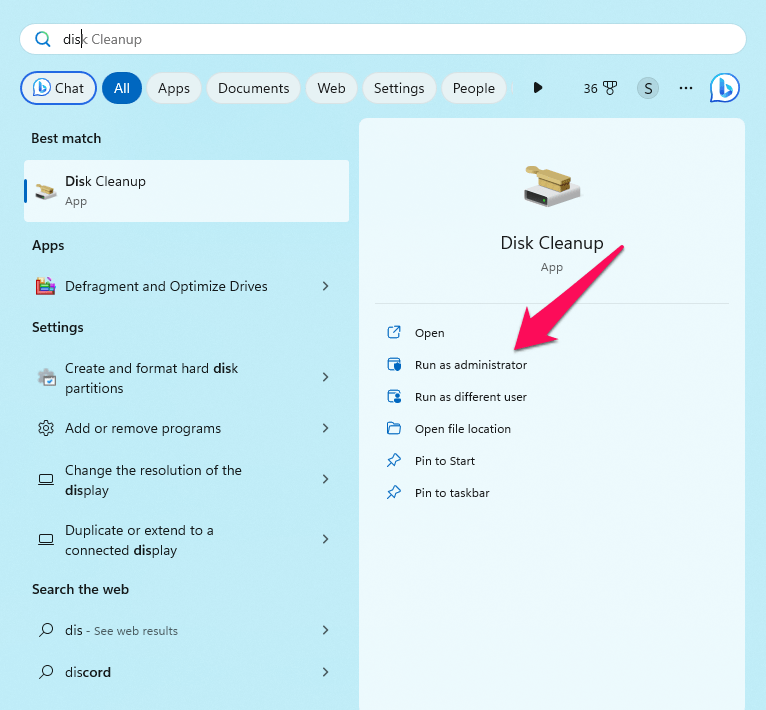
Task: Open Defragment and Optimize Drives app
Action: pos(166,286)
